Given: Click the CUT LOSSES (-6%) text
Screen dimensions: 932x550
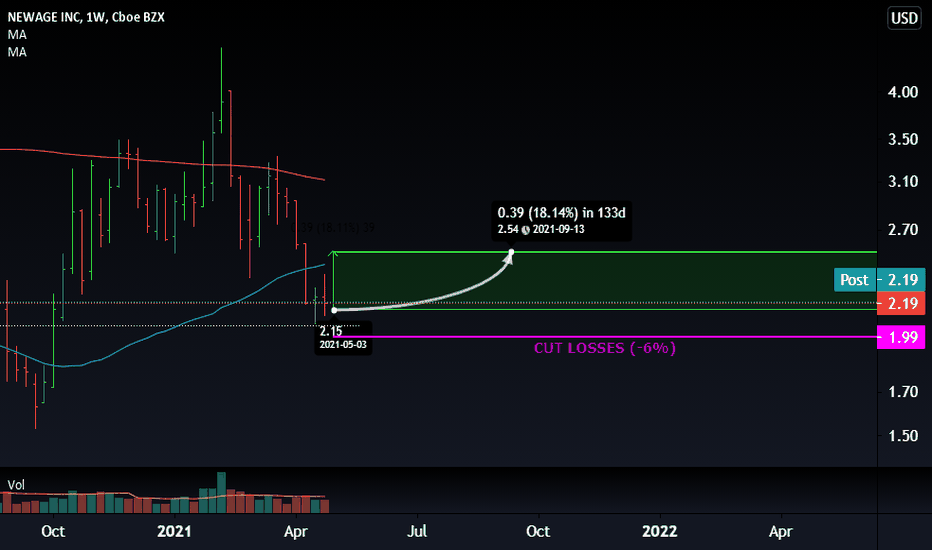Looking at the screenshot, I should click(x=604, y=348).
